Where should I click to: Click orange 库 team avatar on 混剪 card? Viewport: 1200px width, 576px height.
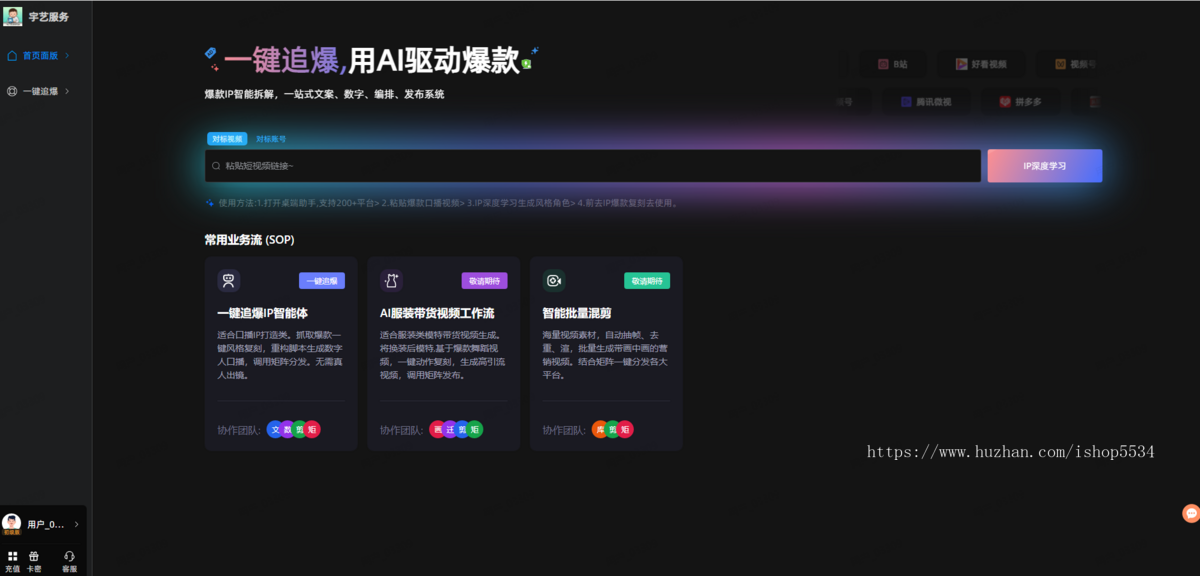point(600,429)
